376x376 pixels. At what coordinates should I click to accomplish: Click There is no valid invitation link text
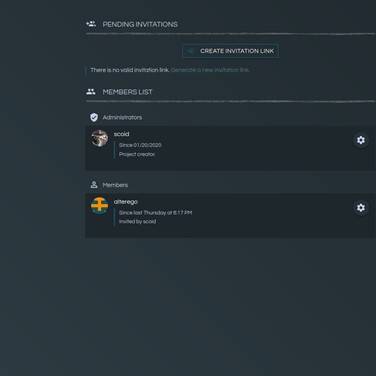130,70
